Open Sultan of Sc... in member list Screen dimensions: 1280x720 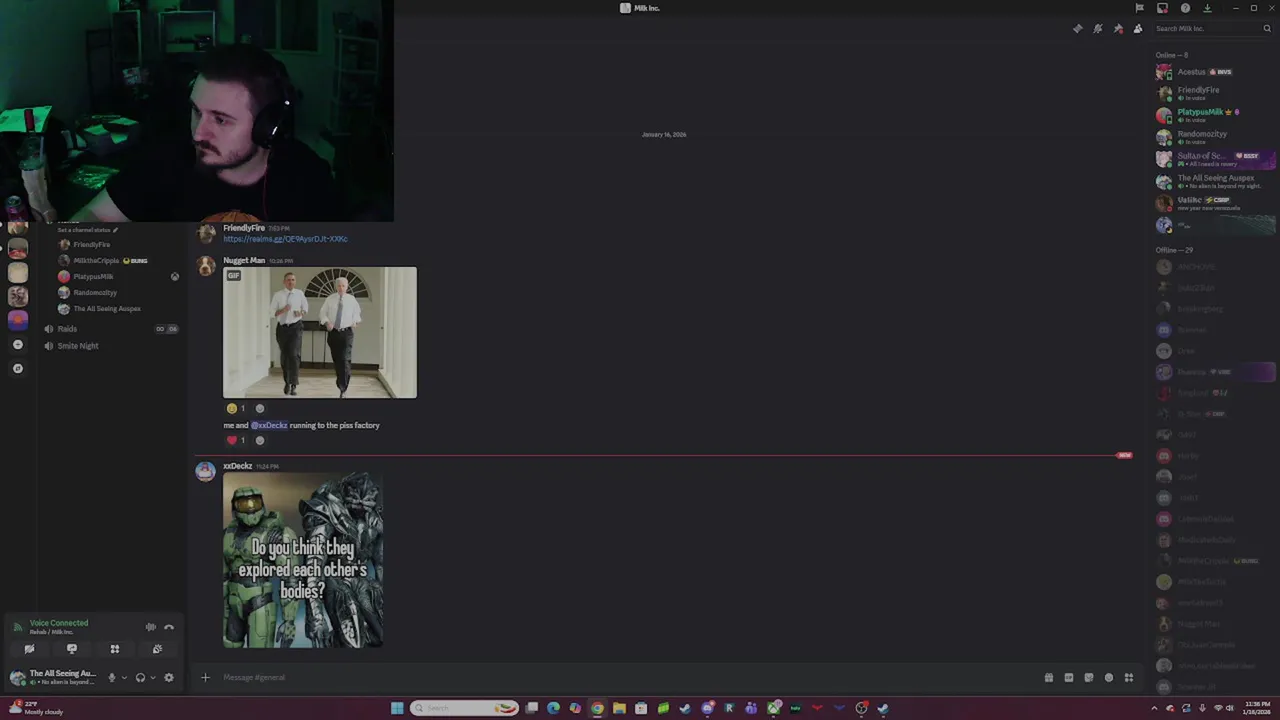tap(1214, 158)
